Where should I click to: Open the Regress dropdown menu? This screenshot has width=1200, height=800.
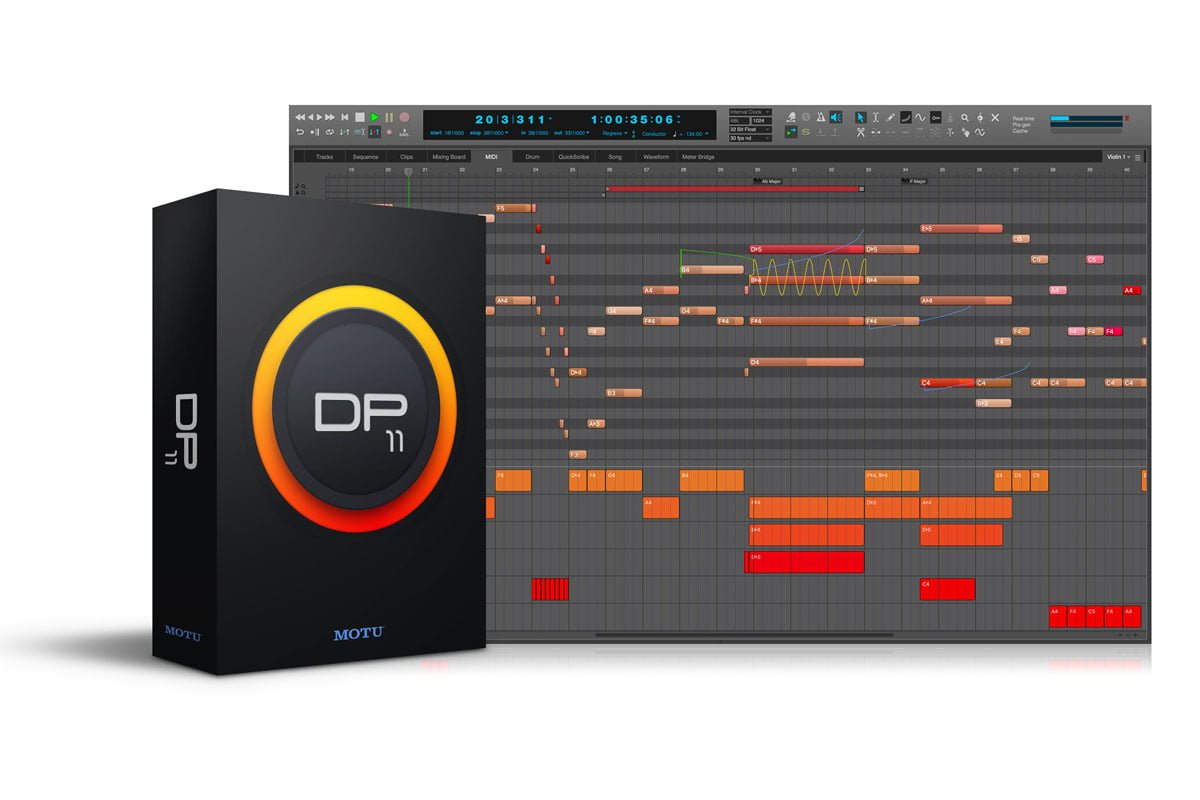click(615, 133)
